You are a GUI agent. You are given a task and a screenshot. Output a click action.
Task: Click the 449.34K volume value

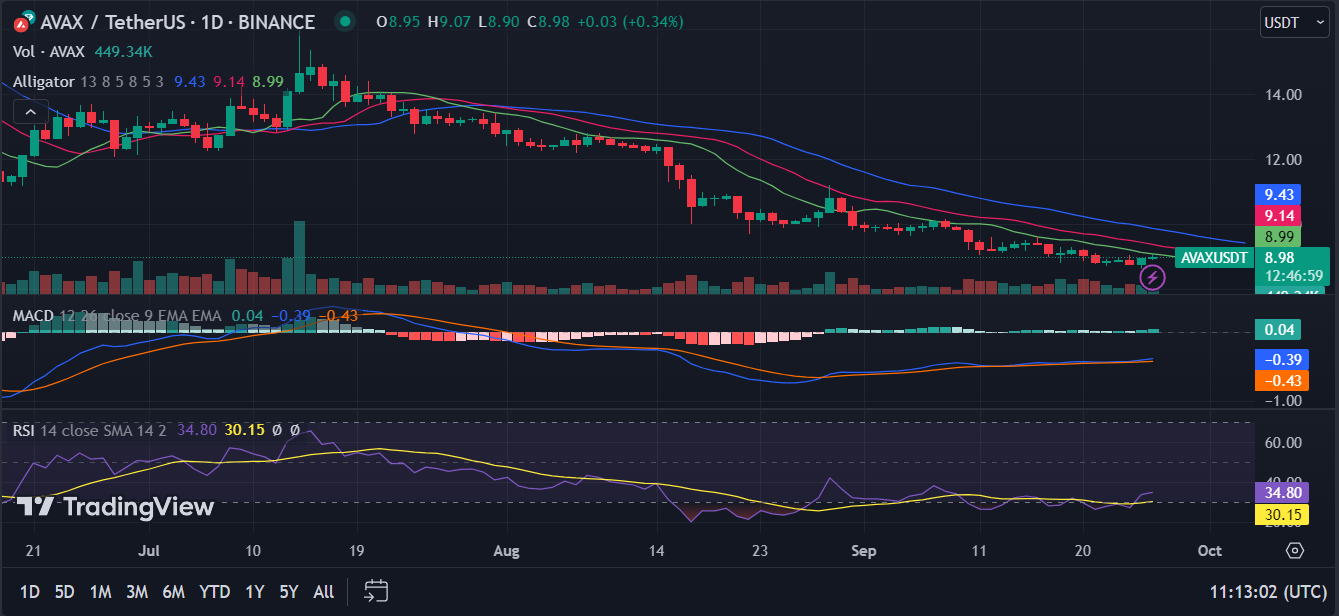124,51
